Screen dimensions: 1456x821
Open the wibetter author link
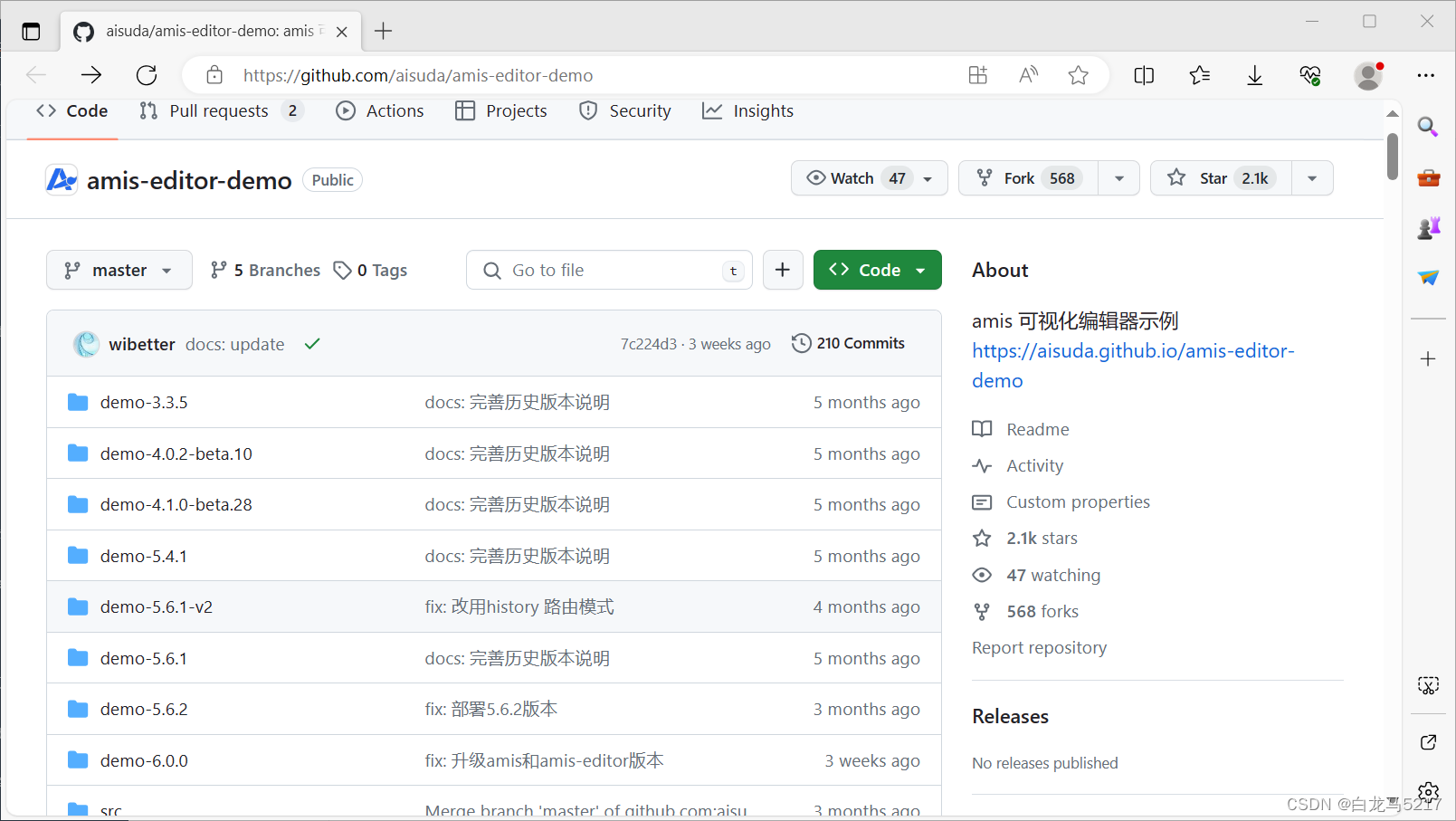[142, 344]
